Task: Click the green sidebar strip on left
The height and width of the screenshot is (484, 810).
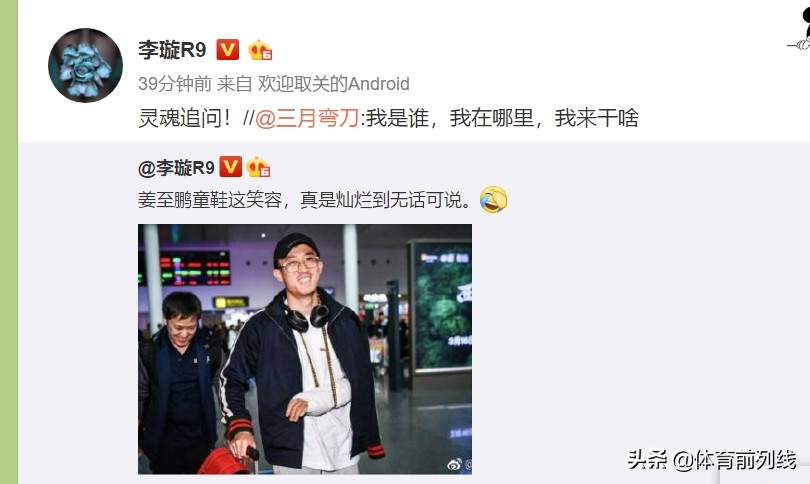Action: 9,242
